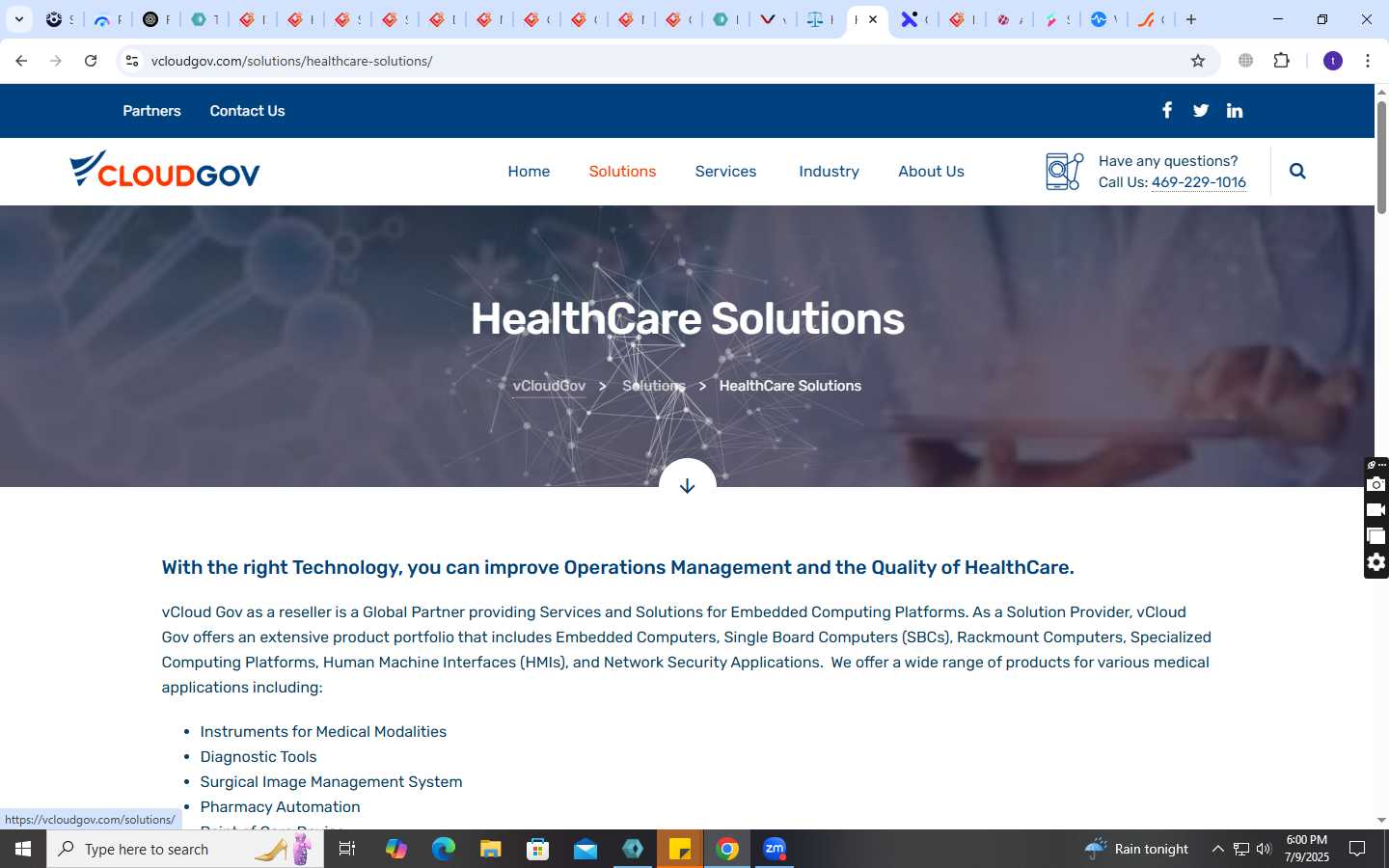Screen dimensions: 1389x868
Task: Click the 'With the right Technology' heading
Action: [x=618, y=568]
